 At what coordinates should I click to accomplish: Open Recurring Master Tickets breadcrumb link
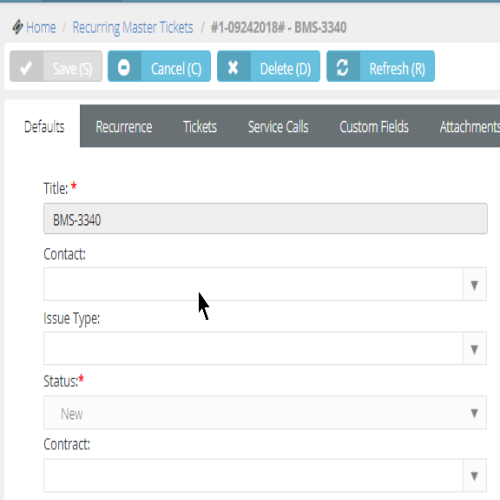[133, 28]
